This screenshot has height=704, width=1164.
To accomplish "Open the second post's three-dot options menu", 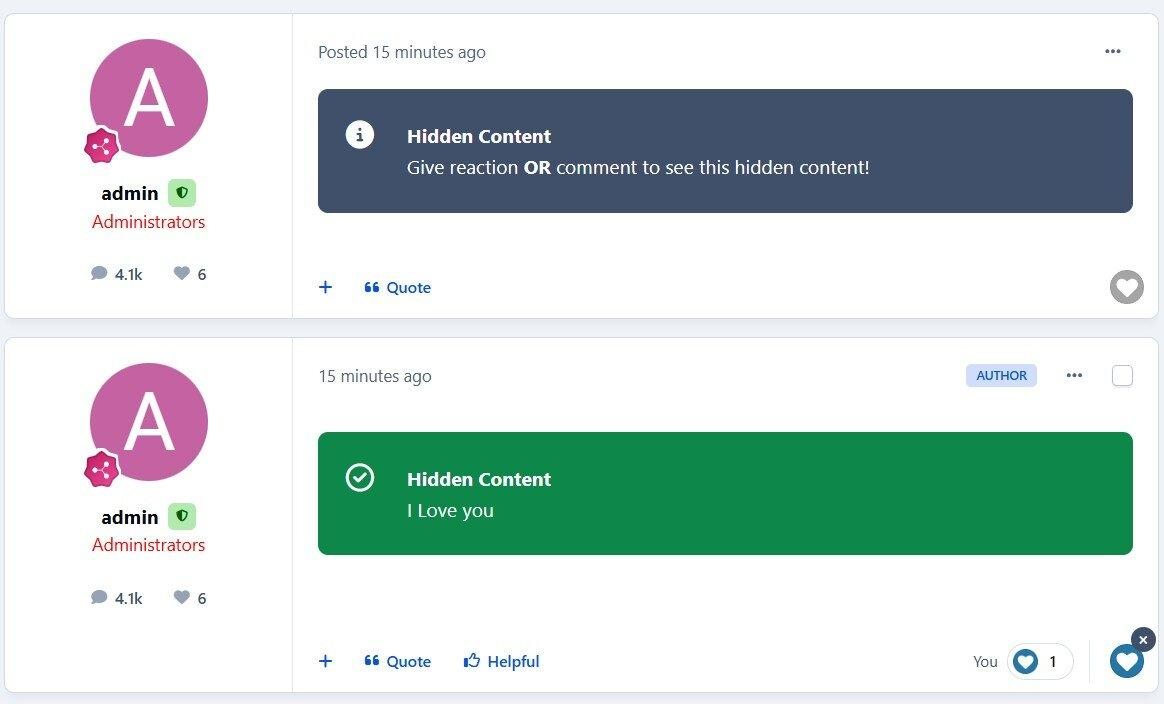I will [1074, 376].
